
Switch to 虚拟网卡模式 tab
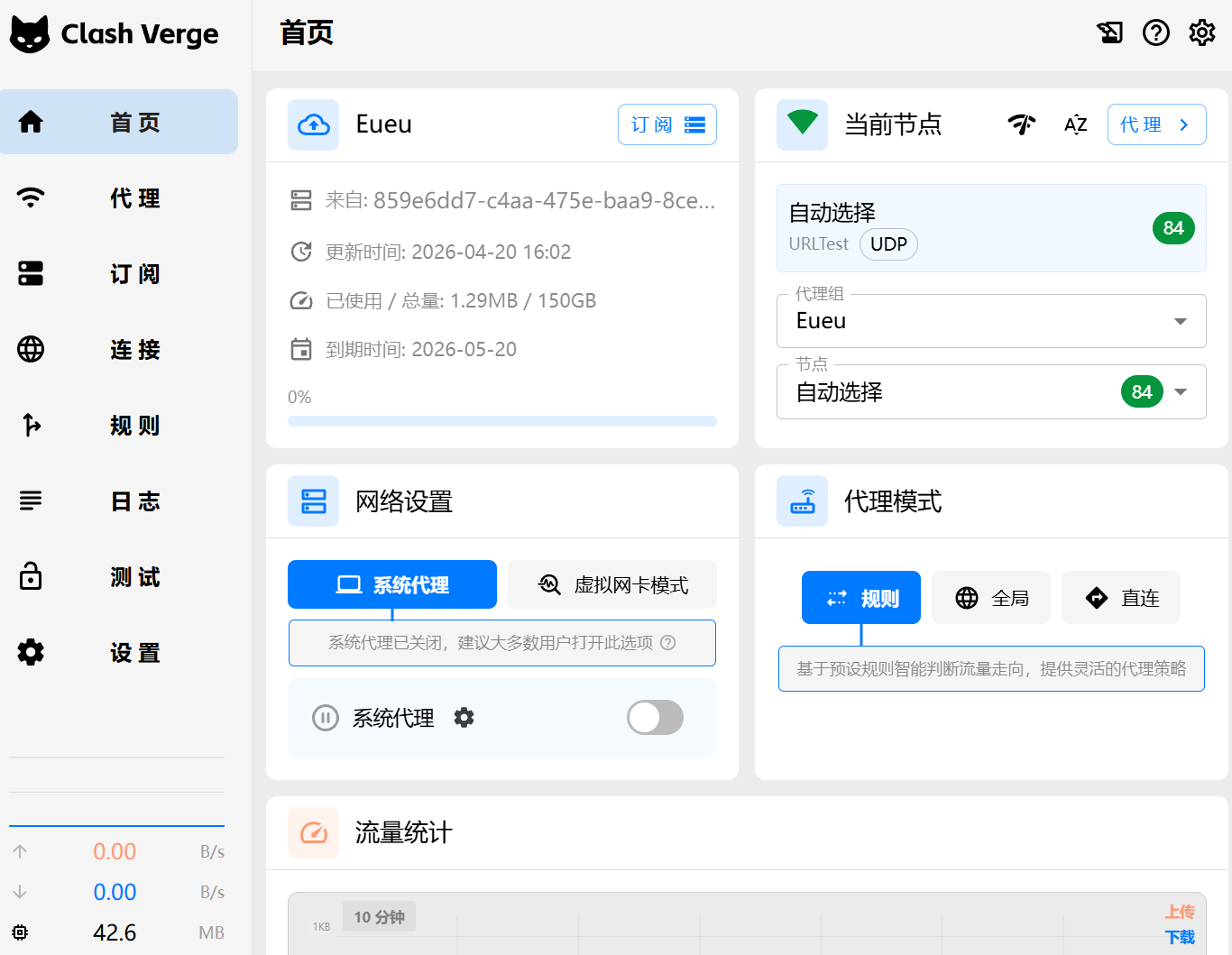point(612,585)
